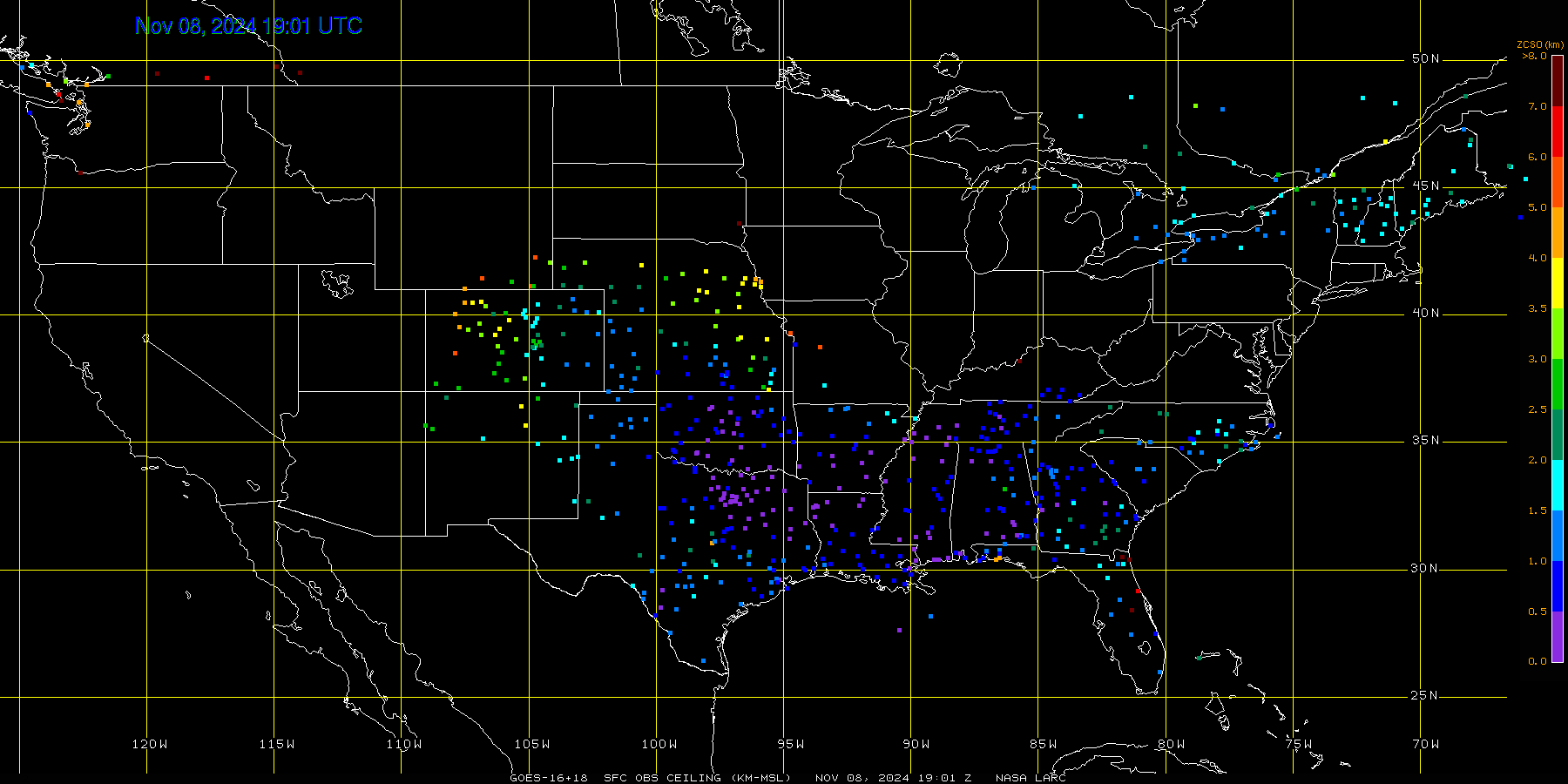Click the 7.0 colorbar label

1538,106
